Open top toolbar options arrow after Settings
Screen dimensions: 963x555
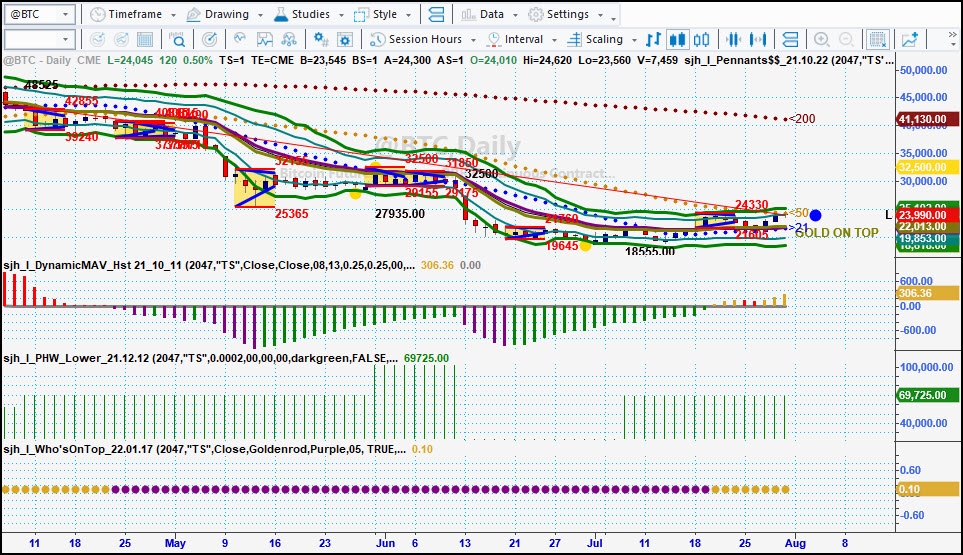[x=613, y=17]
